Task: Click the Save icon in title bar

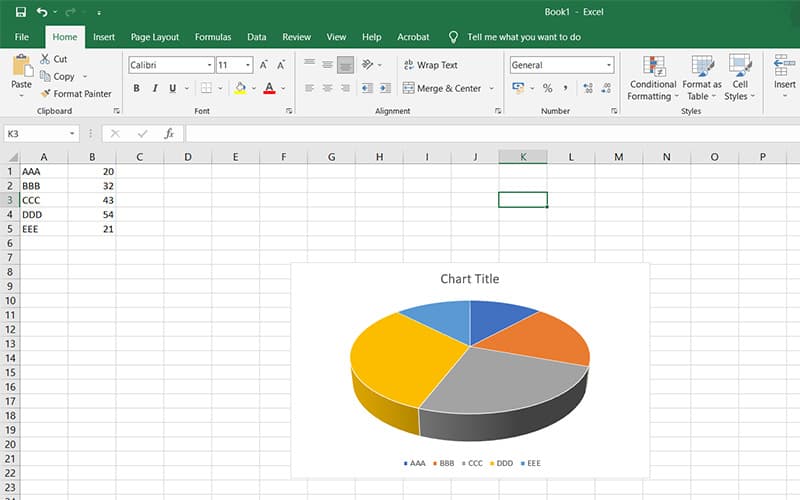Action: point(20,12)
